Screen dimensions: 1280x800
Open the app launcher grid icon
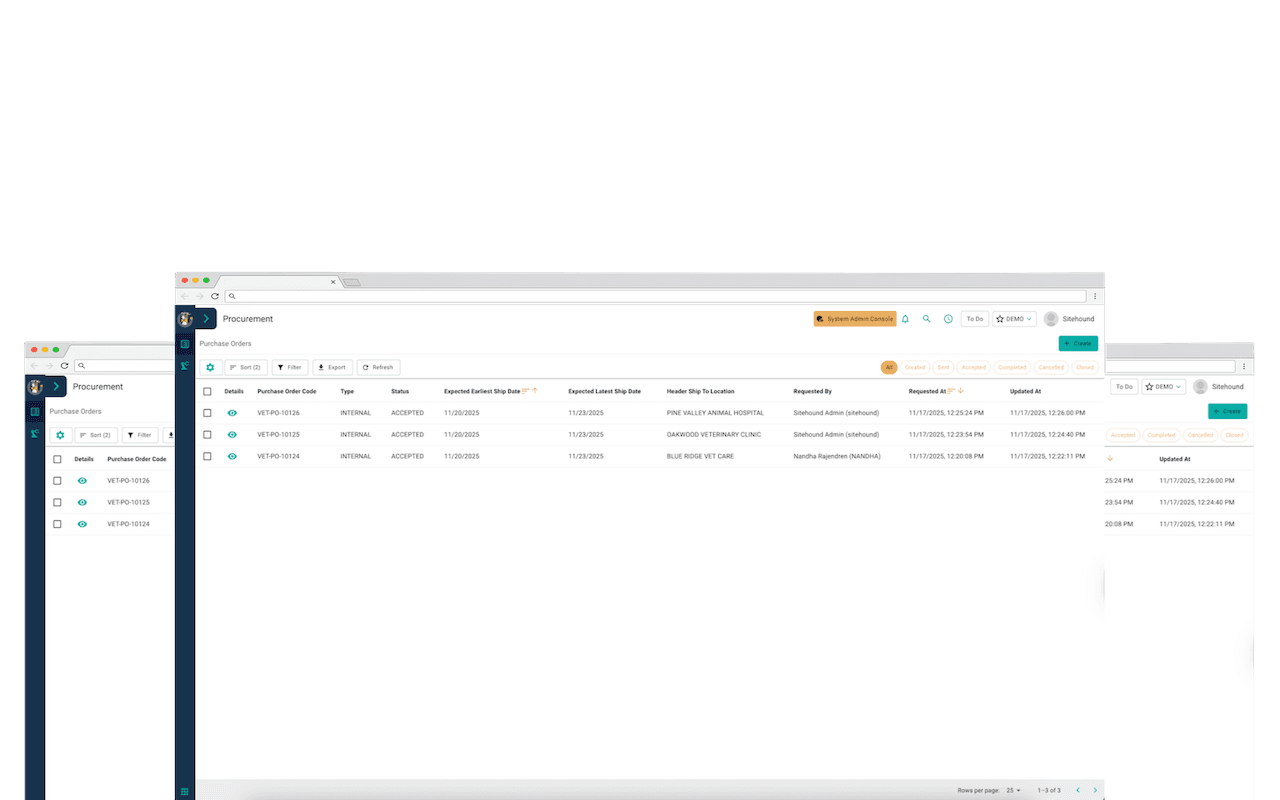[184, 790]
